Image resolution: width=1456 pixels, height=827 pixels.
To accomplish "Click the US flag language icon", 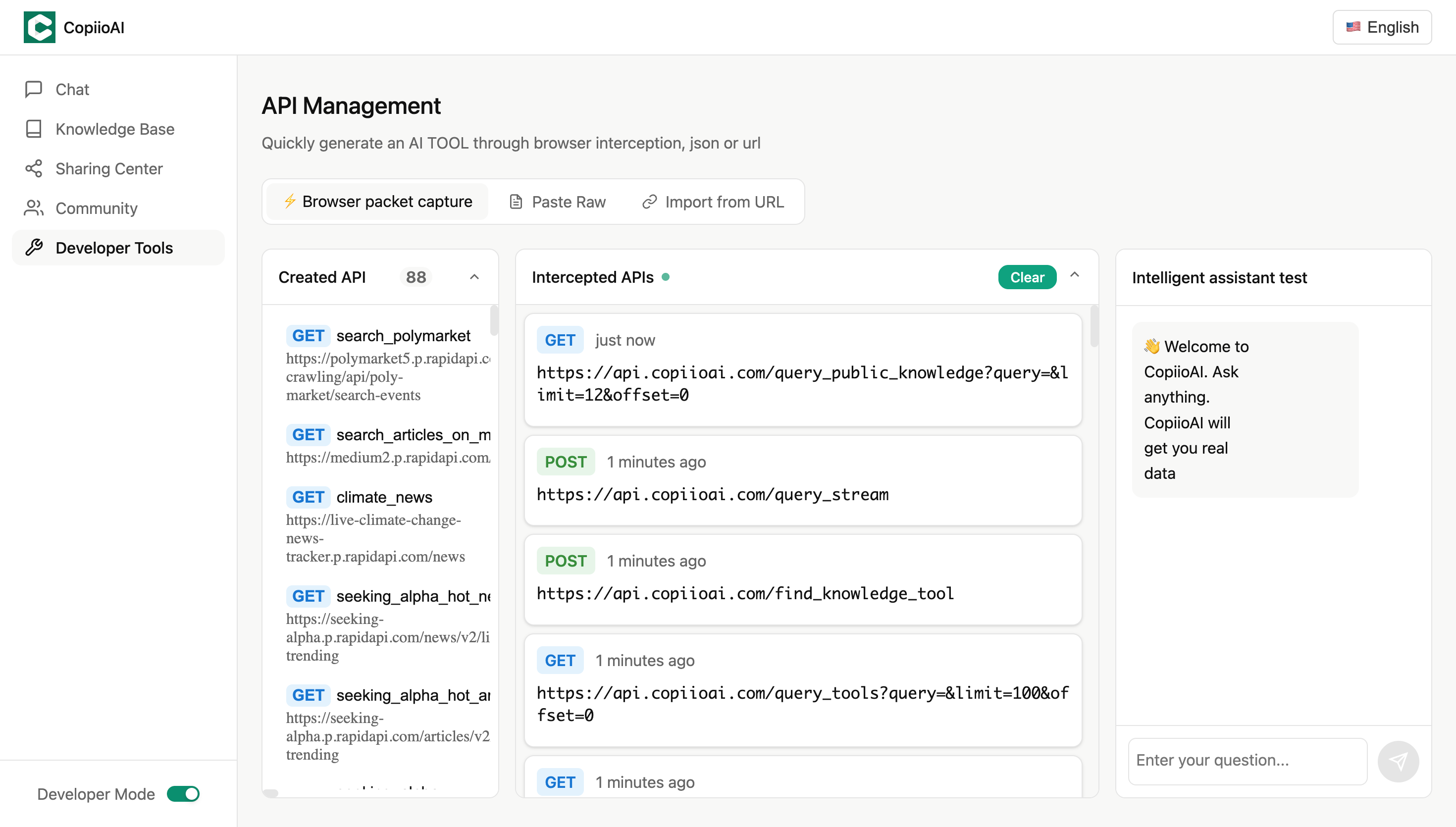I will [1352, 27].
